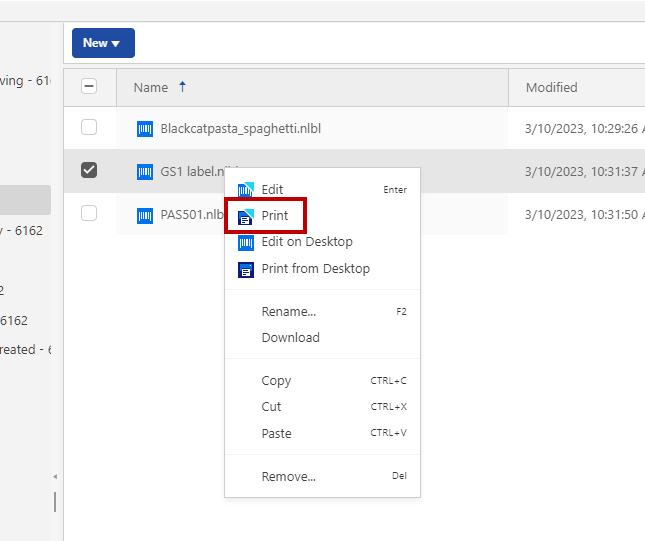Select Download in the context menu
This screenshot has width=645, height=541.
(290, 338)
